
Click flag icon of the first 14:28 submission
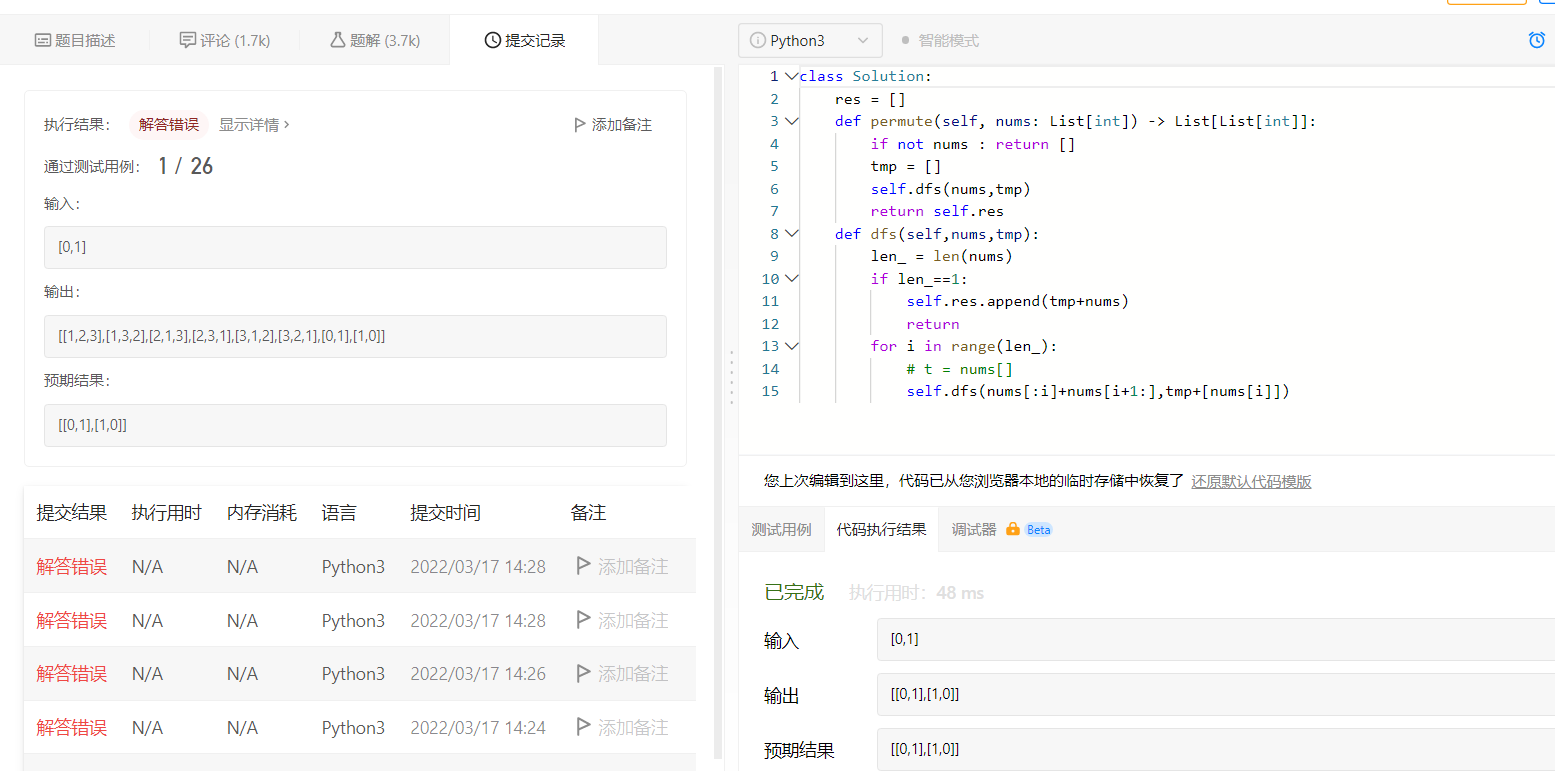click(584, 566)
